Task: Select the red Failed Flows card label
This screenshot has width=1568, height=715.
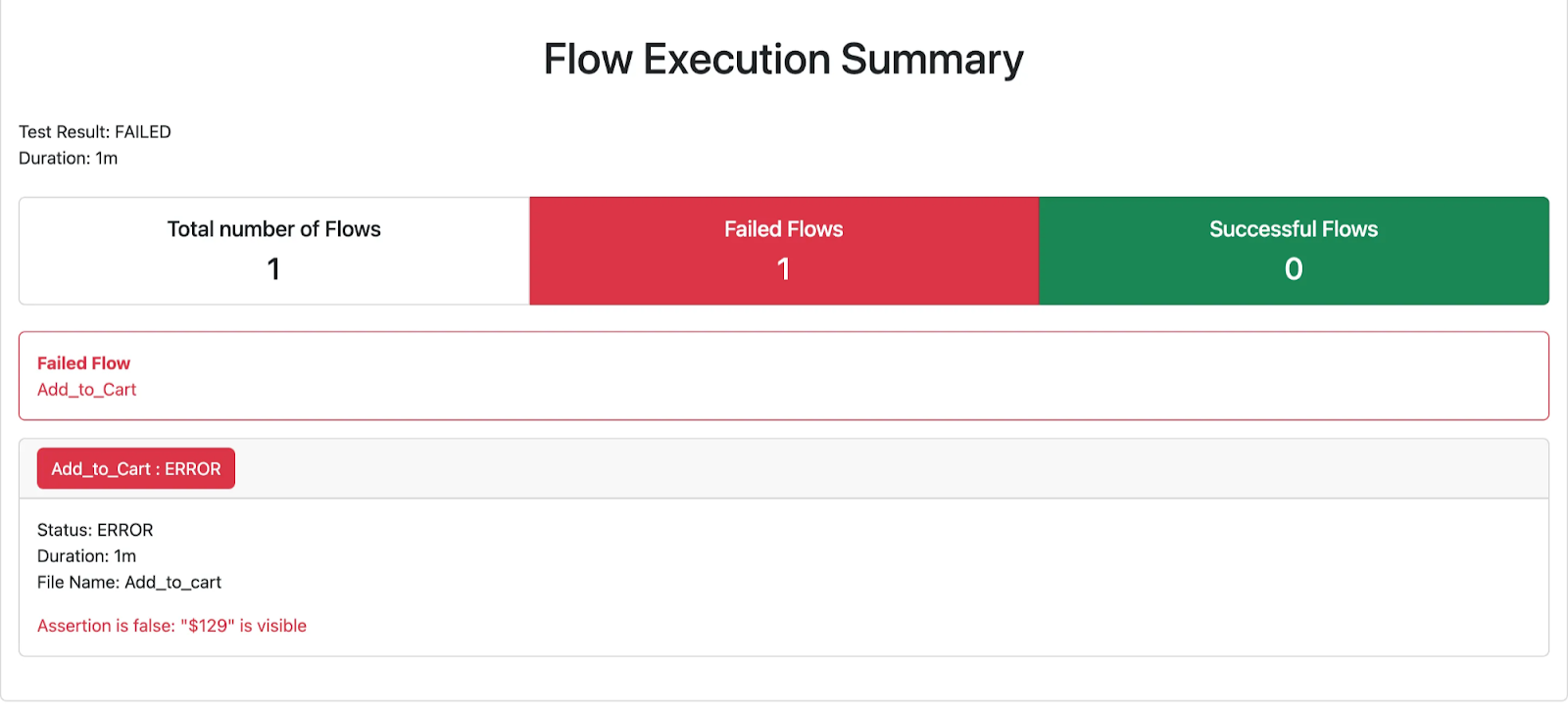Action: [783, 229]
